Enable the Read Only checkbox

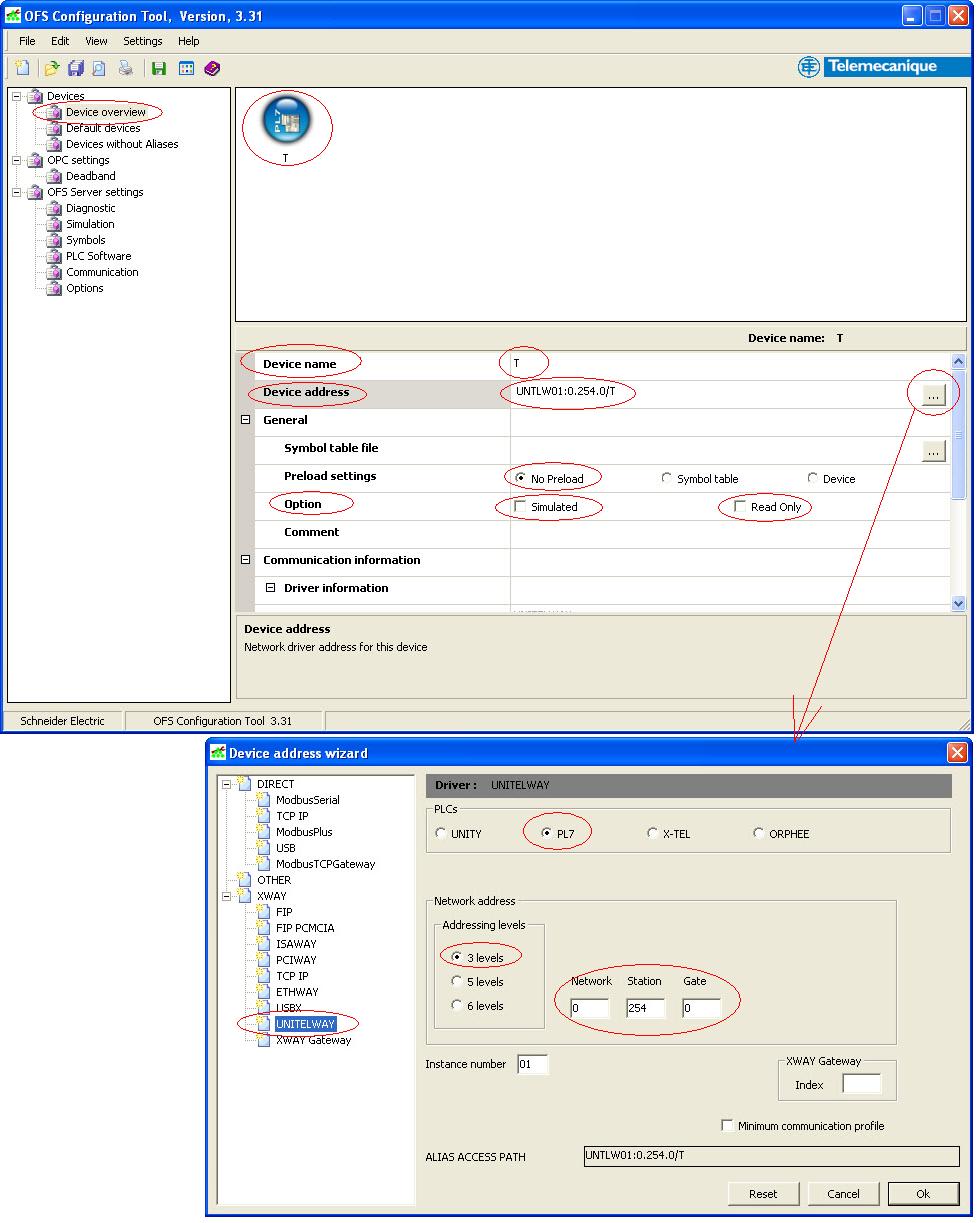[740, 507]
